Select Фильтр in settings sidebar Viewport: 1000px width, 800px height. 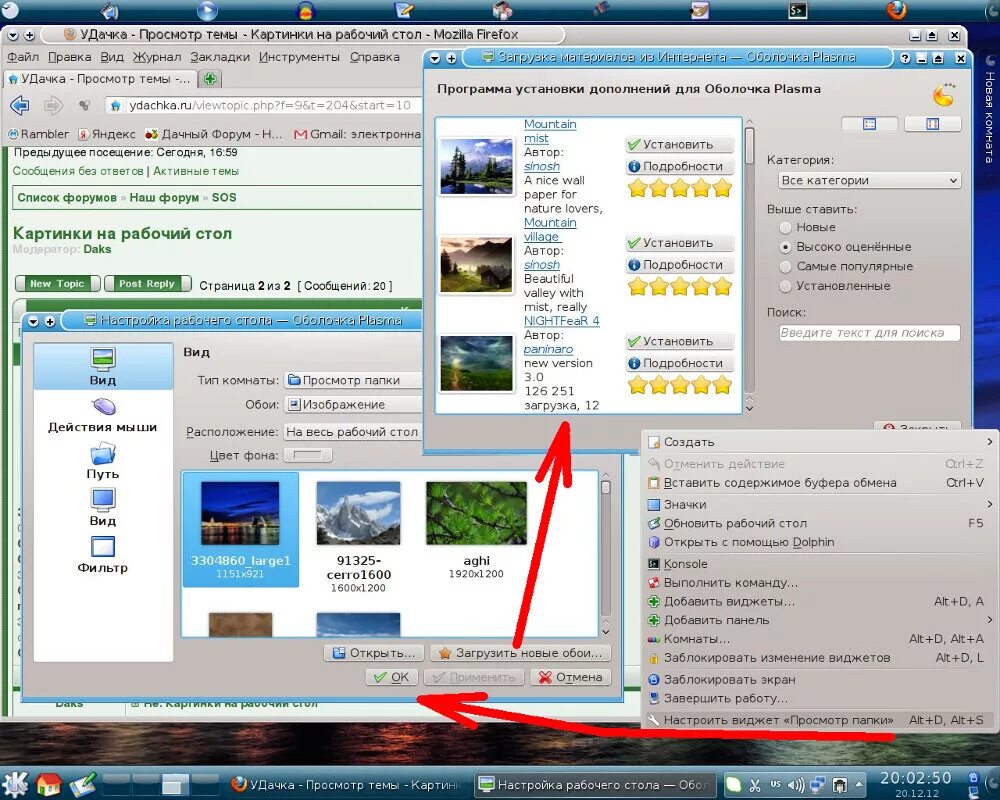coord(103,555)
